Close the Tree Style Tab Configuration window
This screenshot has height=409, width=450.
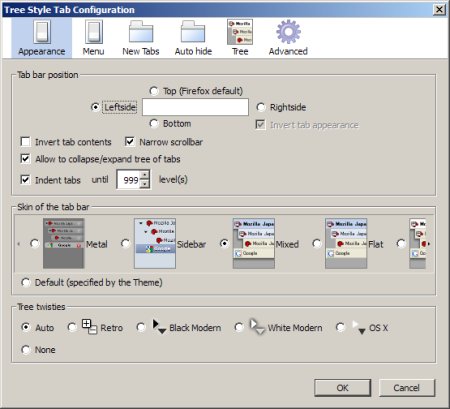pyautogui.click(x=439, y=10)
